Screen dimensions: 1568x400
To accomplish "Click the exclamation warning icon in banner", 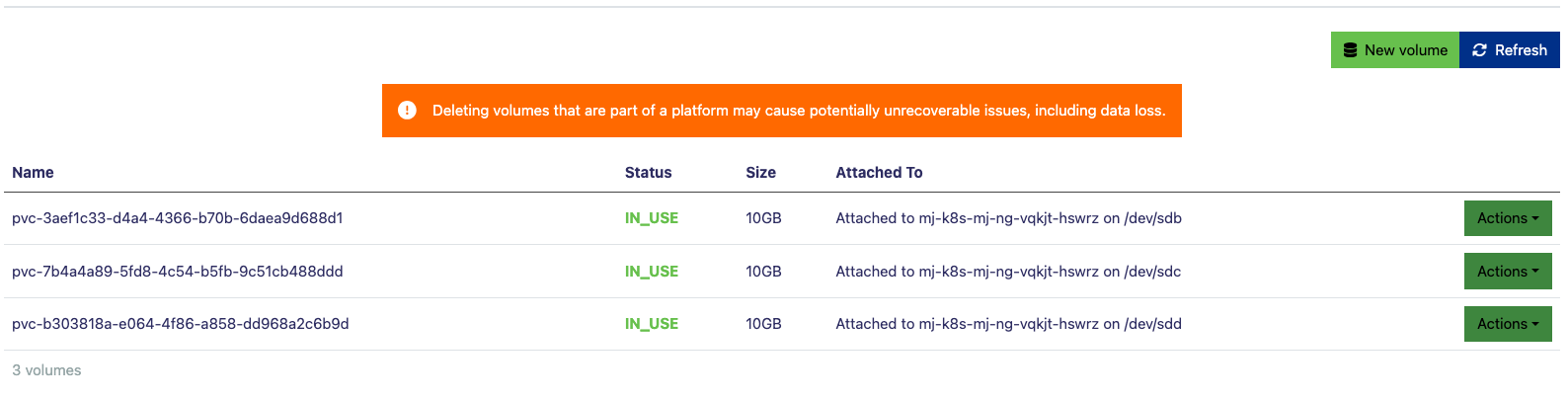I will point(407,111).
